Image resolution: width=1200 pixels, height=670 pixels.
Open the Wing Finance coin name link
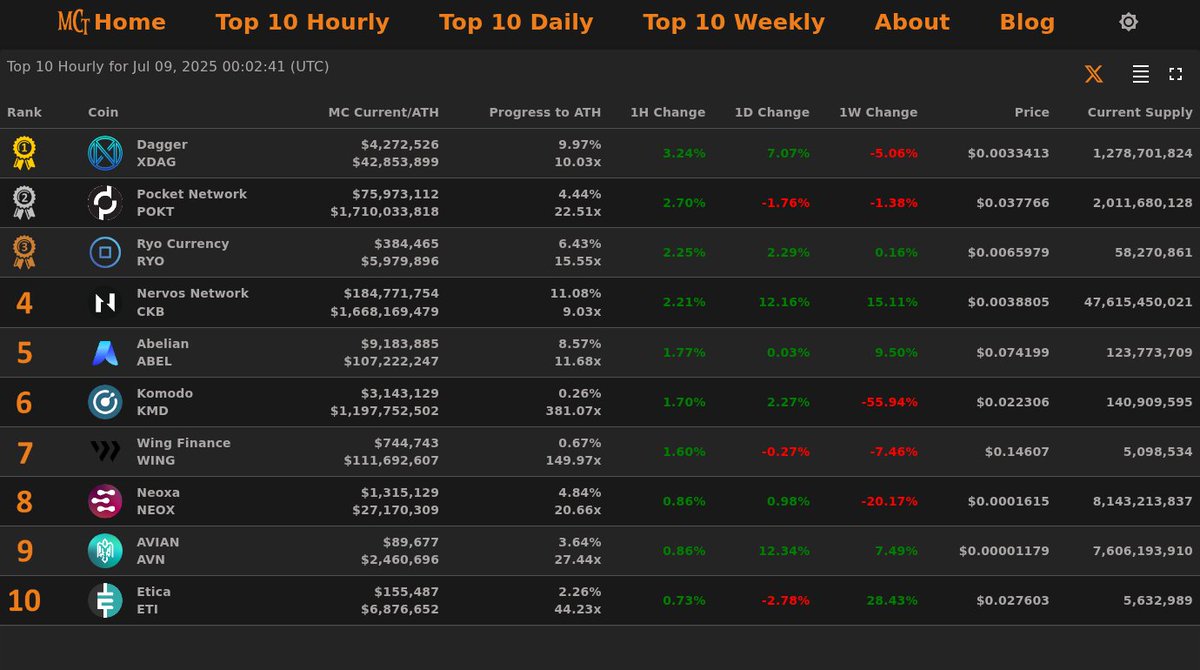coord(184,443)
